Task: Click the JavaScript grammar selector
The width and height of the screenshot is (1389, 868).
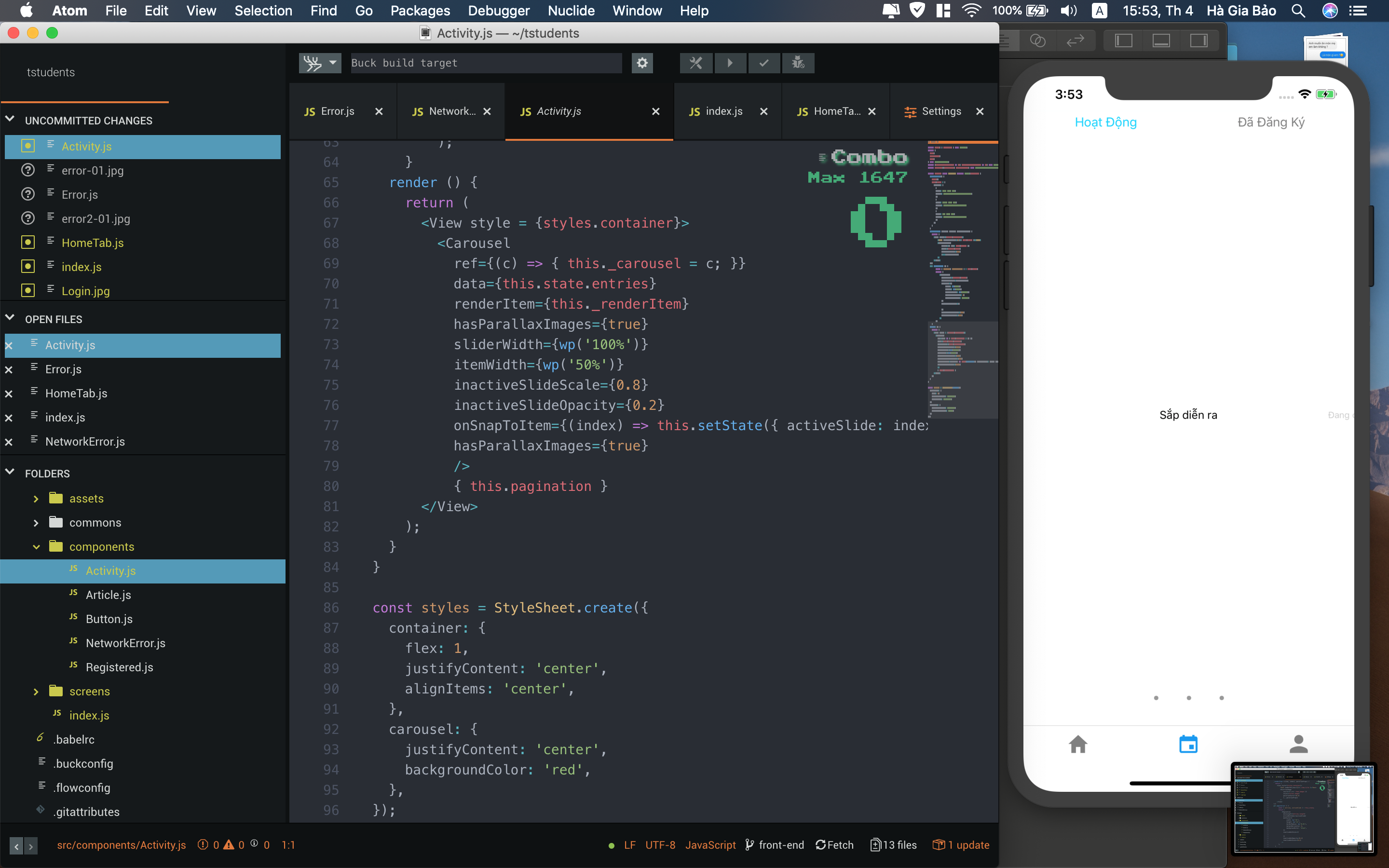Action: coord(710,845)
